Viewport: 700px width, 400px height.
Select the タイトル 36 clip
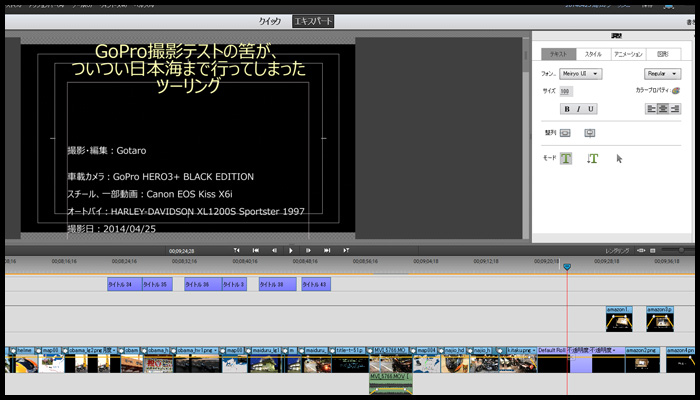(203, 284)
